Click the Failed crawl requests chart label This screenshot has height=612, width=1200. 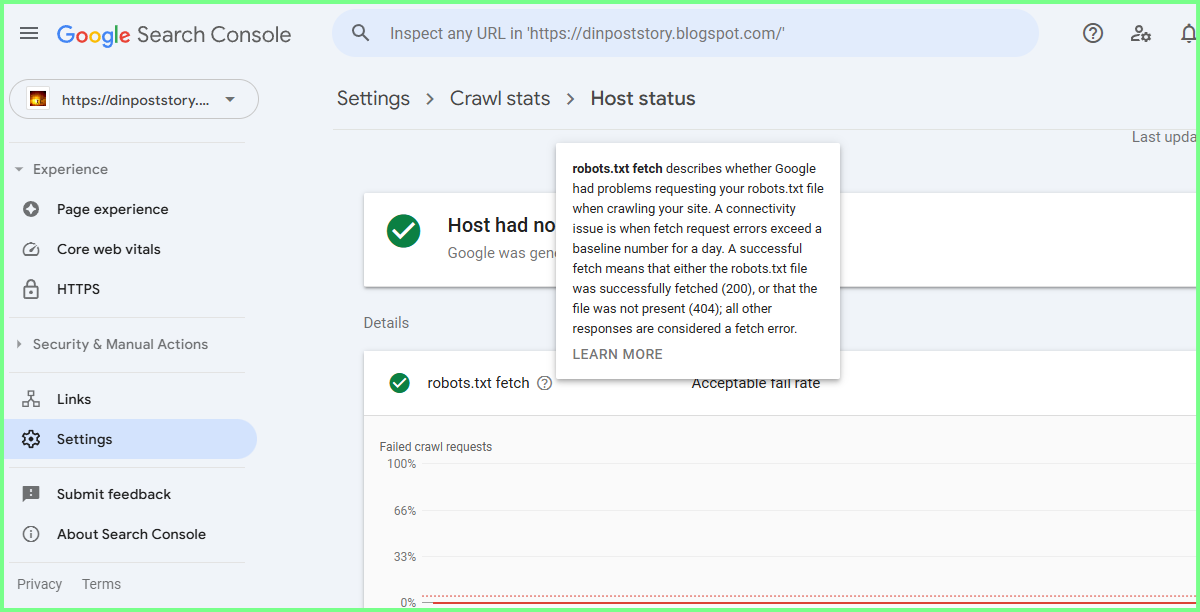pyautogui.click(x=436, y=447)
